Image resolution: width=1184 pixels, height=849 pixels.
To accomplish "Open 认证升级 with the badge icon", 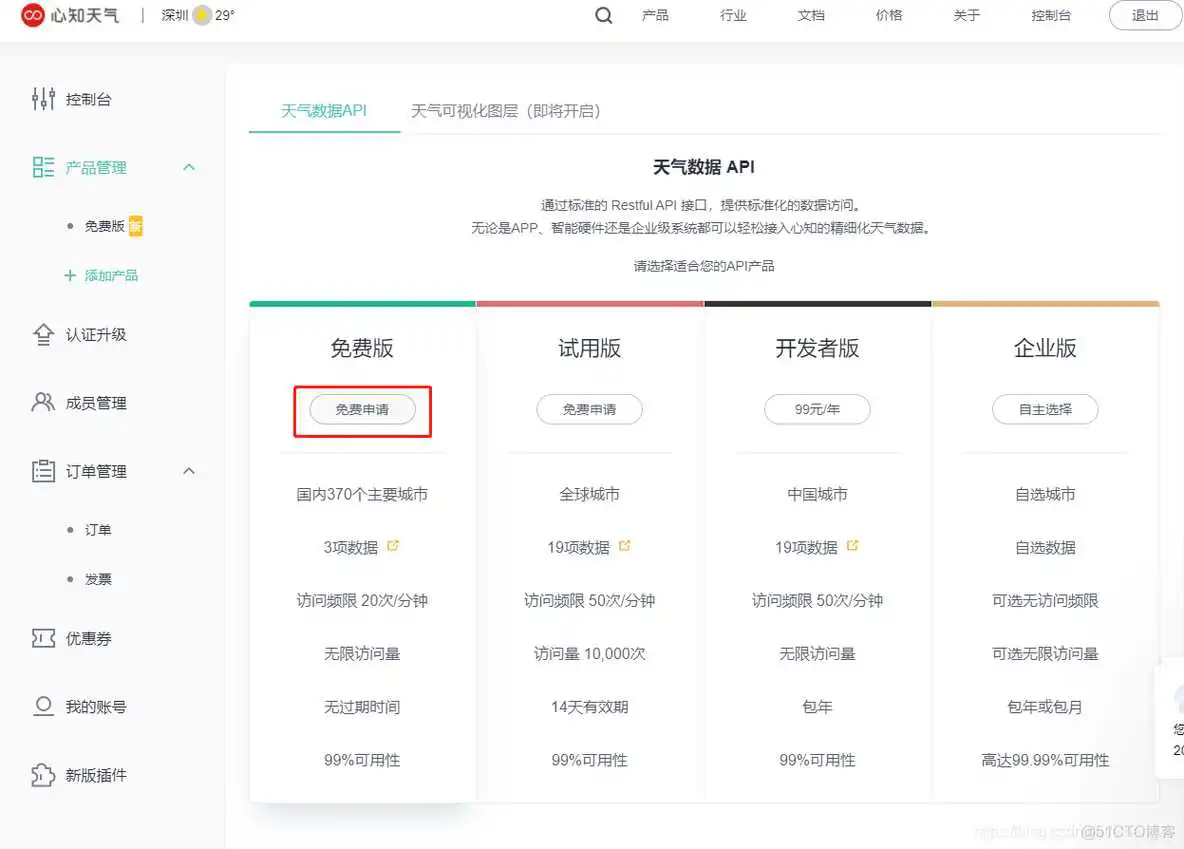I will [x=42, y=335].
